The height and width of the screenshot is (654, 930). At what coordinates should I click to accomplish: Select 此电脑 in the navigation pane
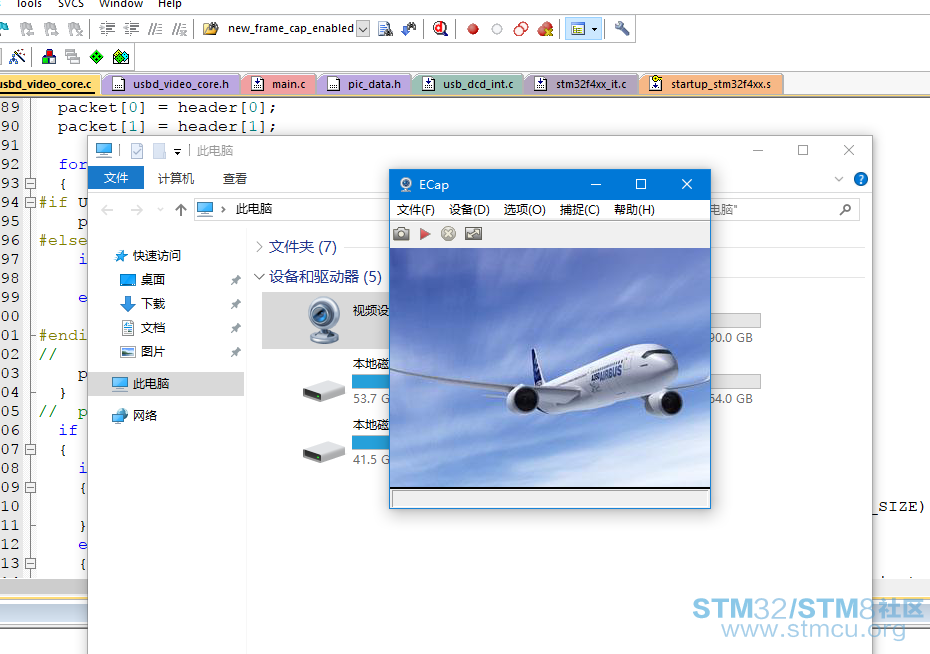pyautogui.click(x=150, y=384)
